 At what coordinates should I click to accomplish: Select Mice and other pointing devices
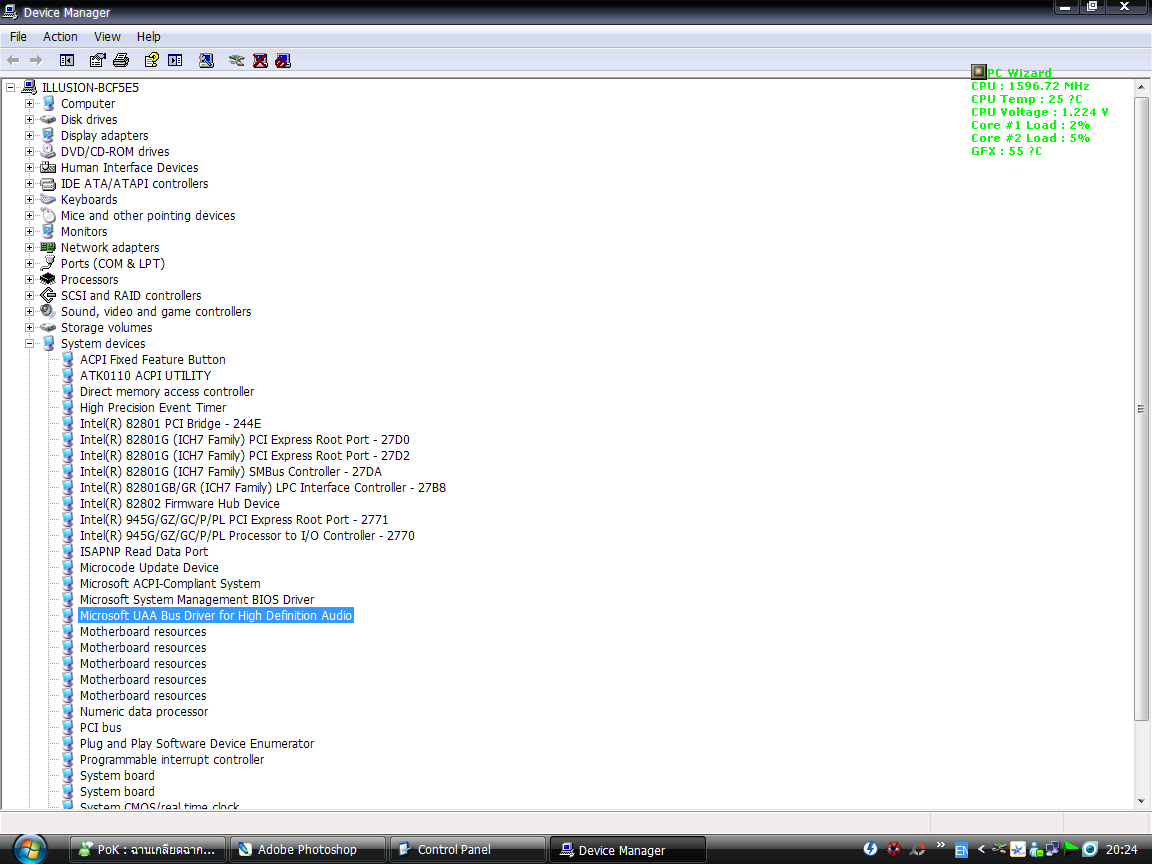click(148, 216)
